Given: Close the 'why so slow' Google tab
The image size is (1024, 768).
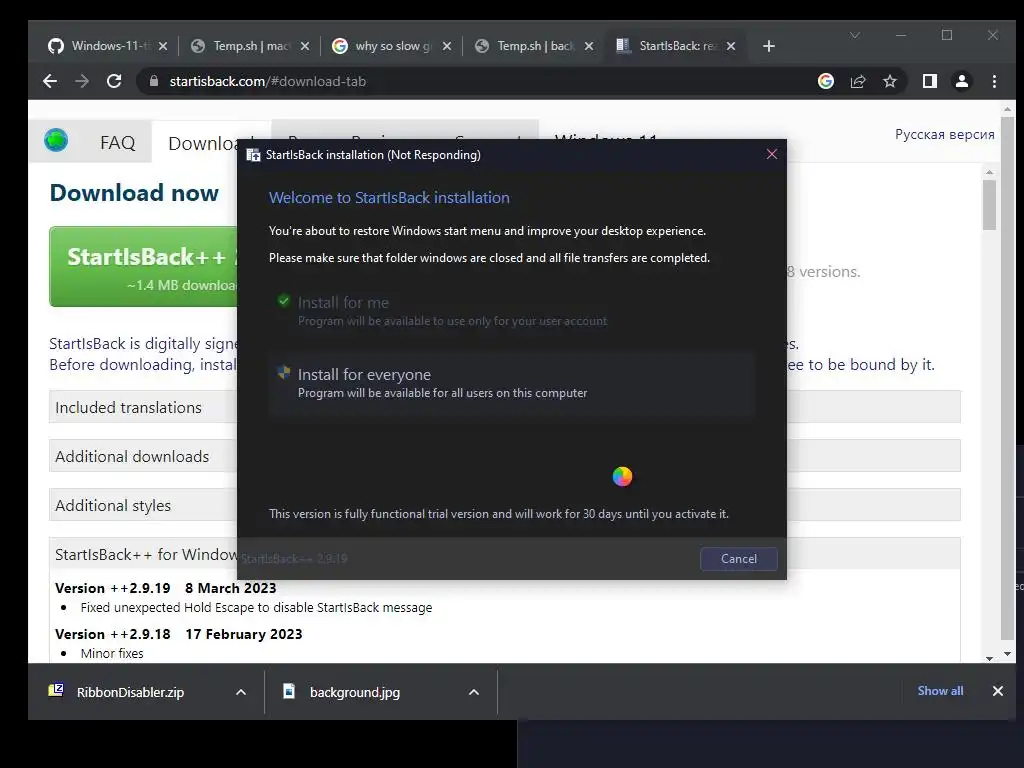Looking at the screenshot, I should [x=447, y=46].
